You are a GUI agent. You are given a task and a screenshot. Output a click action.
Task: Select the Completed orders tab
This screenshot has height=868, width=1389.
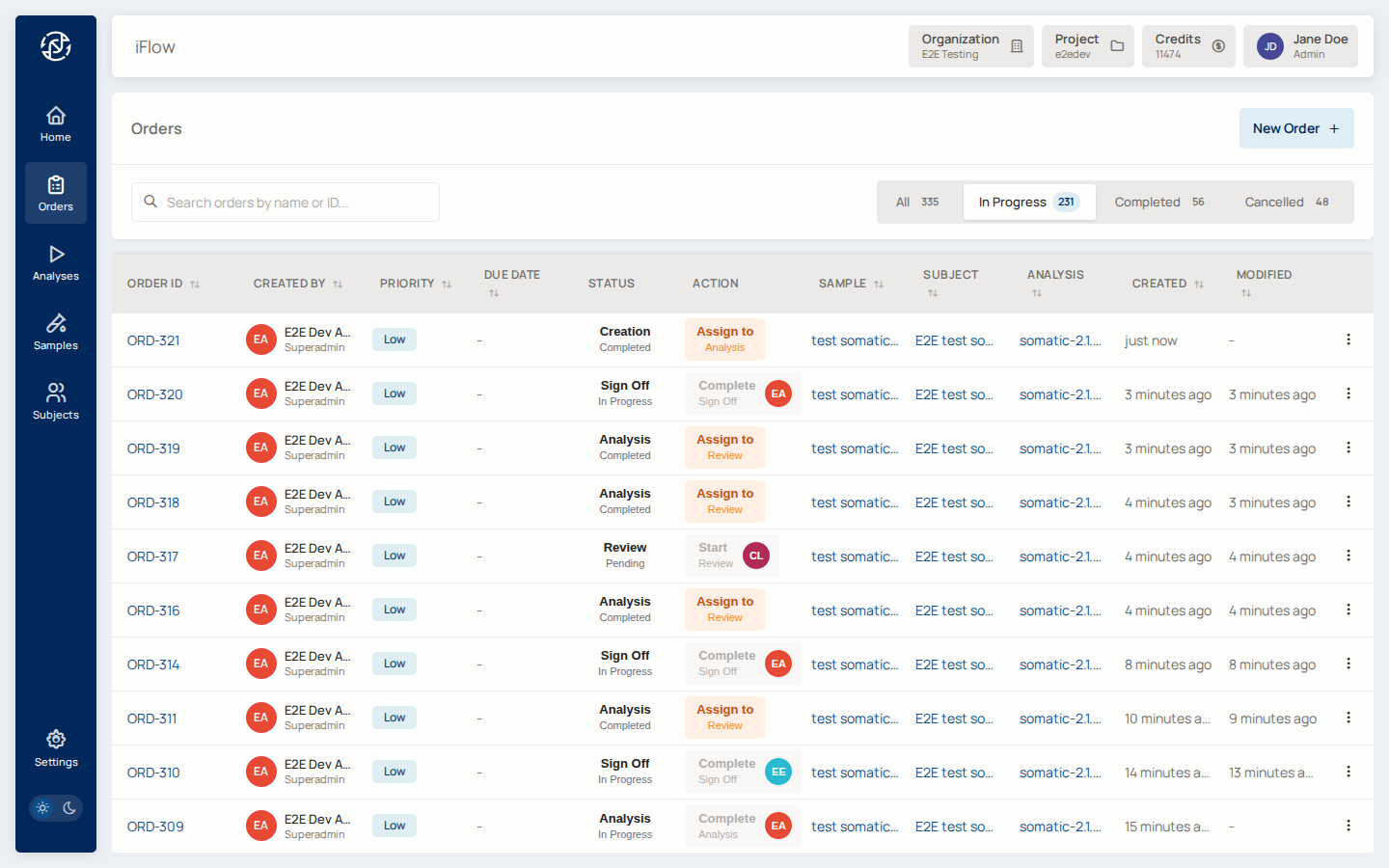tap(1158, 203)
